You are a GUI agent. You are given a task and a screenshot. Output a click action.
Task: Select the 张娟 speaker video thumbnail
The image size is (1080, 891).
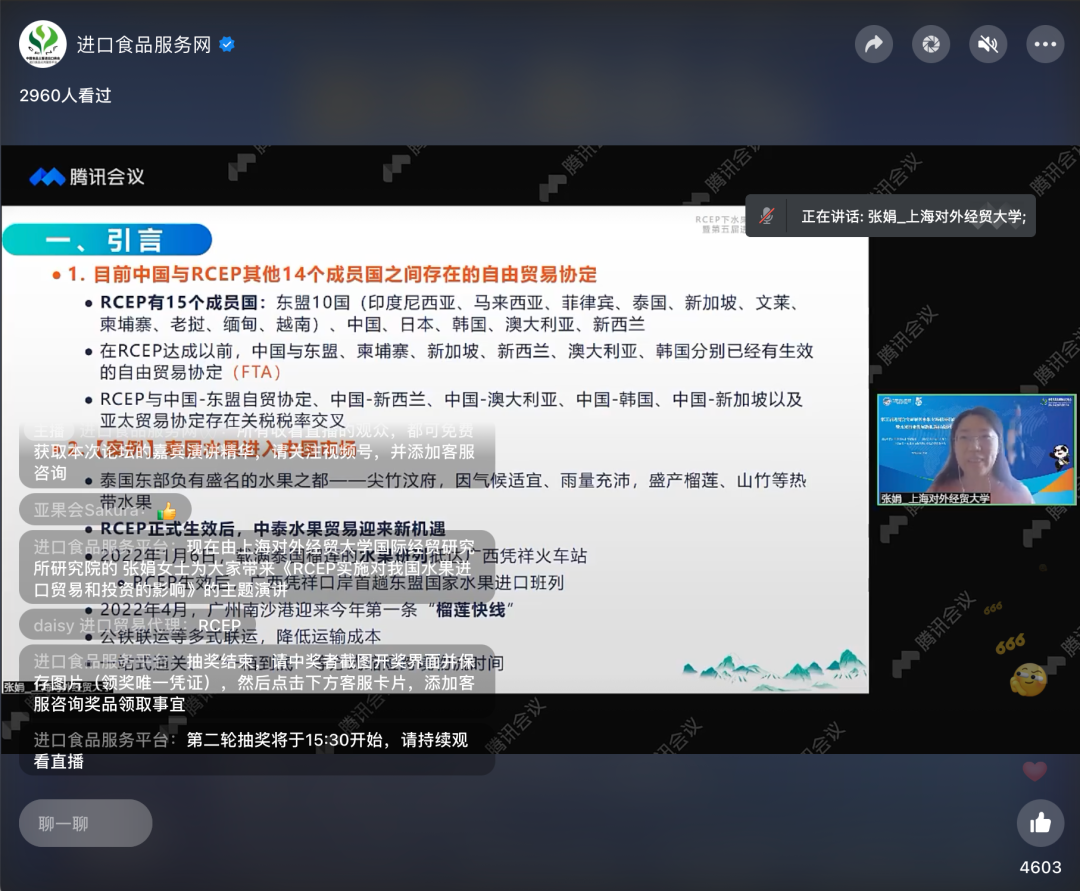[x=976, y=450]
